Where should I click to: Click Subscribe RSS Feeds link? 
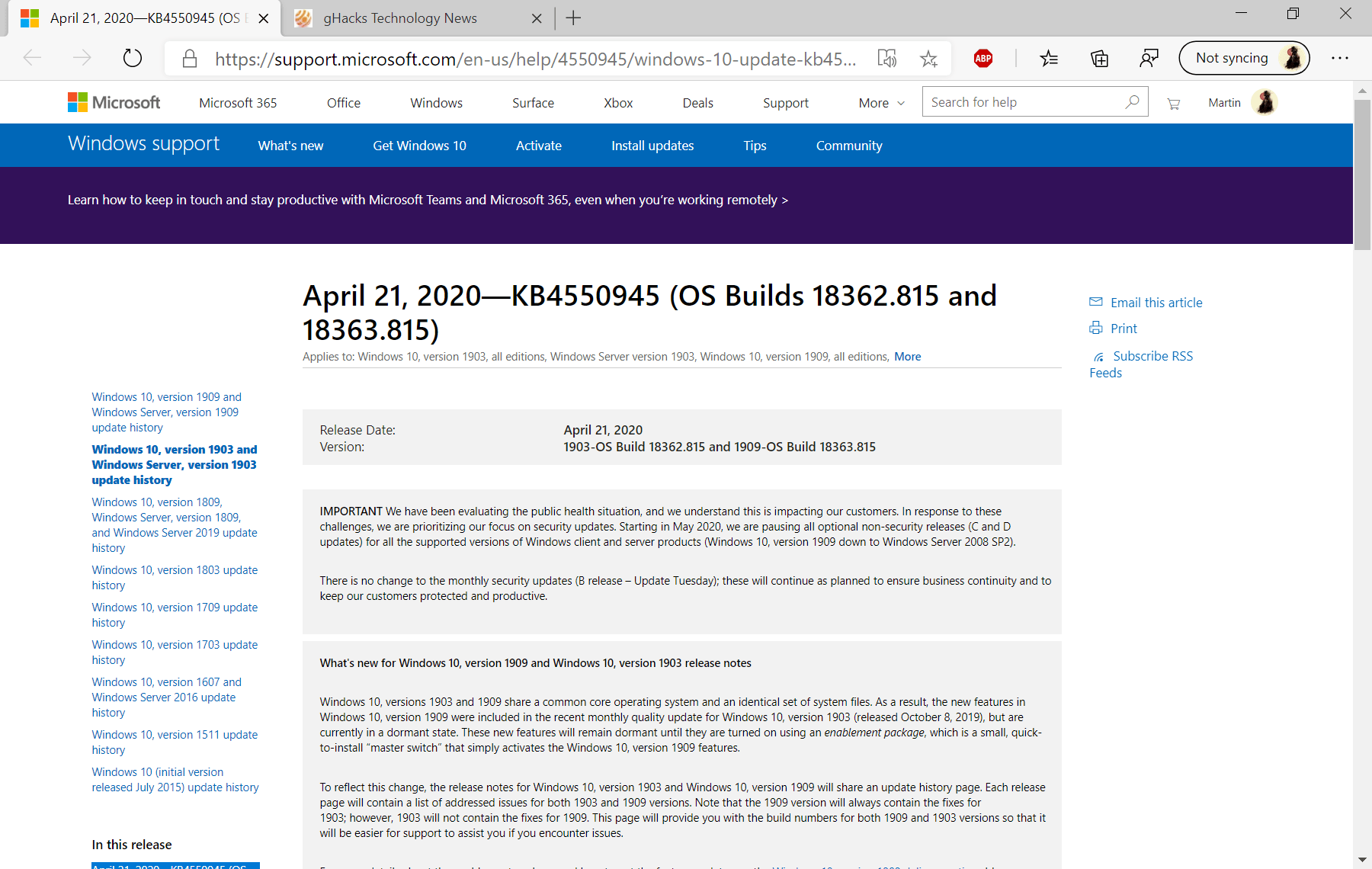(x=1141, y=364)
